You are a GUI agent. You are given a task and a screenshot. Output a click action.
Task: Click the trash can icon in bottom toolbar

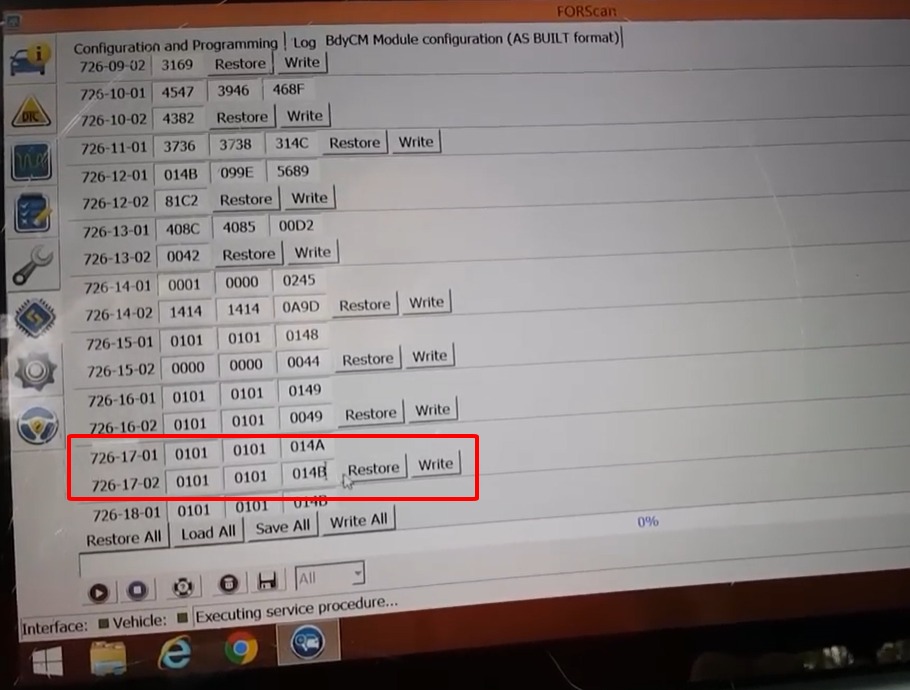click(x=228, y=583)
